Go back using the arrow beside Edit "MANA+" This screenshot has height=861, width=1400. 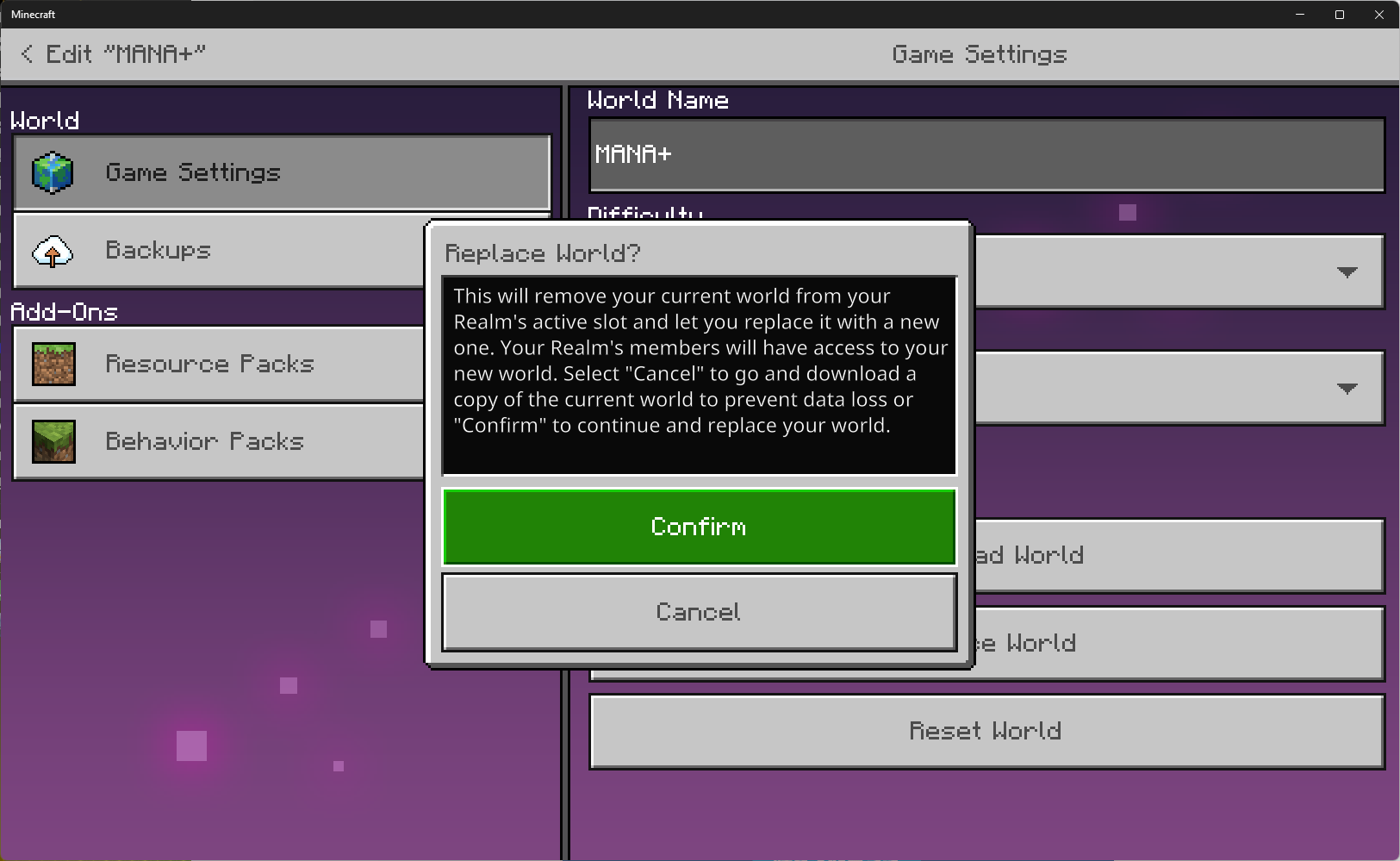(28, 54)
